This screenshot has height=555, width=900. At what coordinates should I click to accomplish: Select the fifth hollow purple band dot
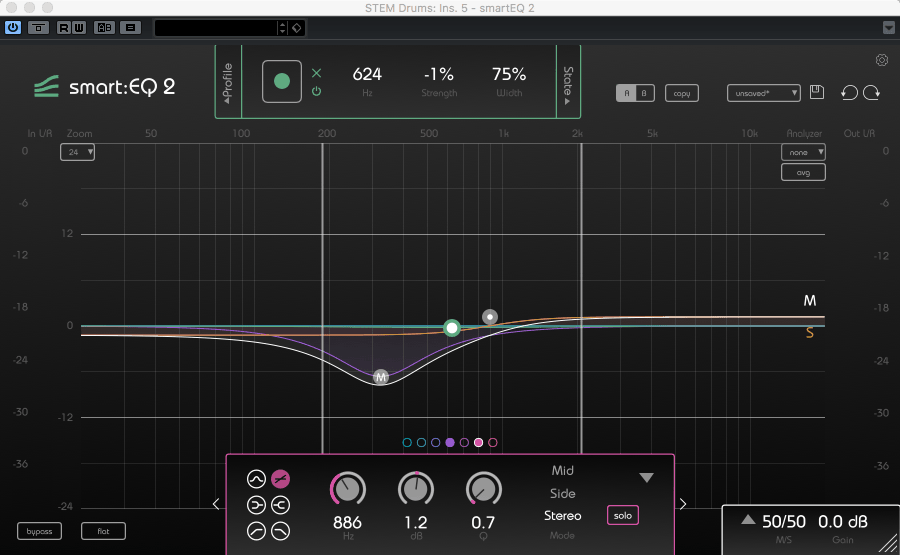[x=464, y=443]
